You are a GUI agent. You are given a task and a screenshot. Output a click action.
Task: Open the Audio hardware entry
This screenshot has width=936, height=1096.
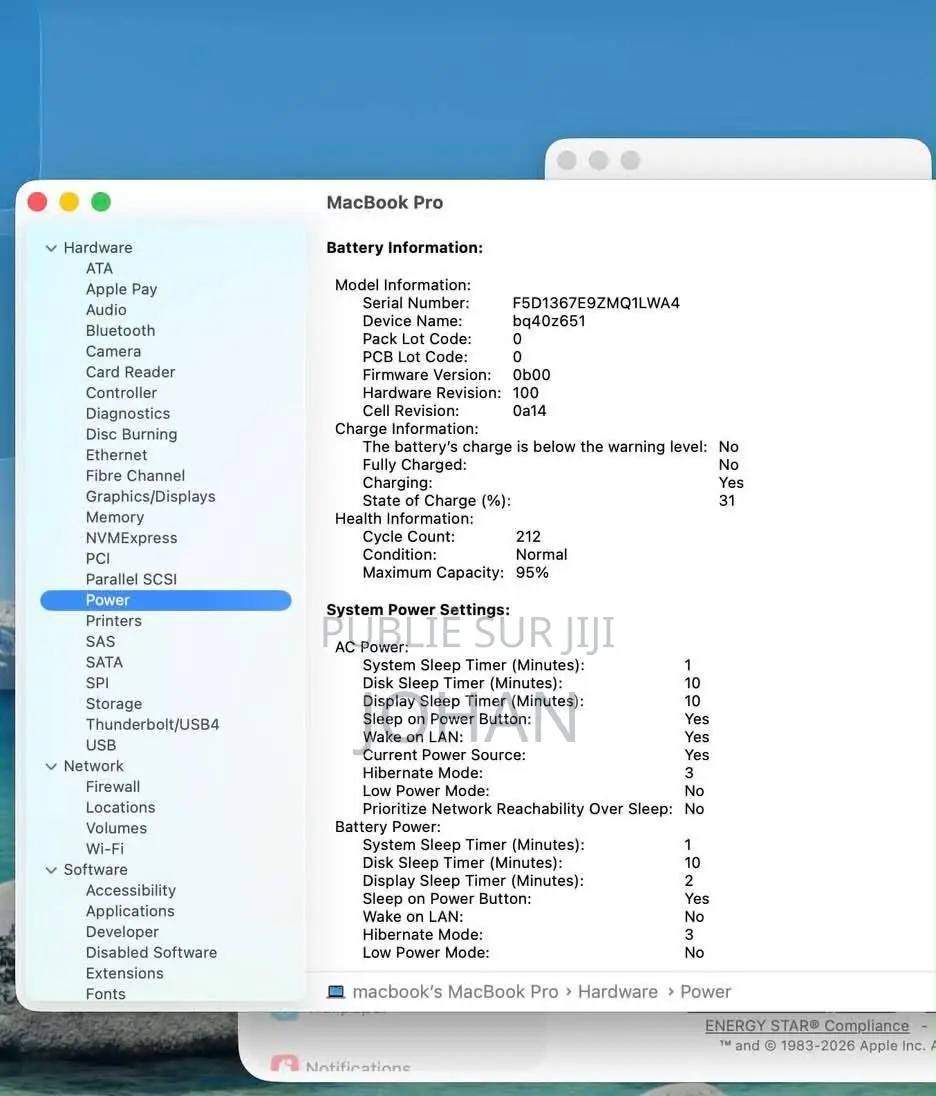106,310
